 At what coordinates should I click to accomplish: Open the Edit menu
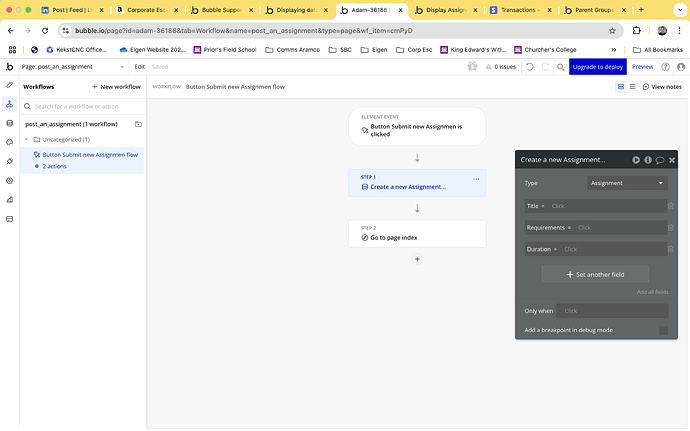point(139,67)
